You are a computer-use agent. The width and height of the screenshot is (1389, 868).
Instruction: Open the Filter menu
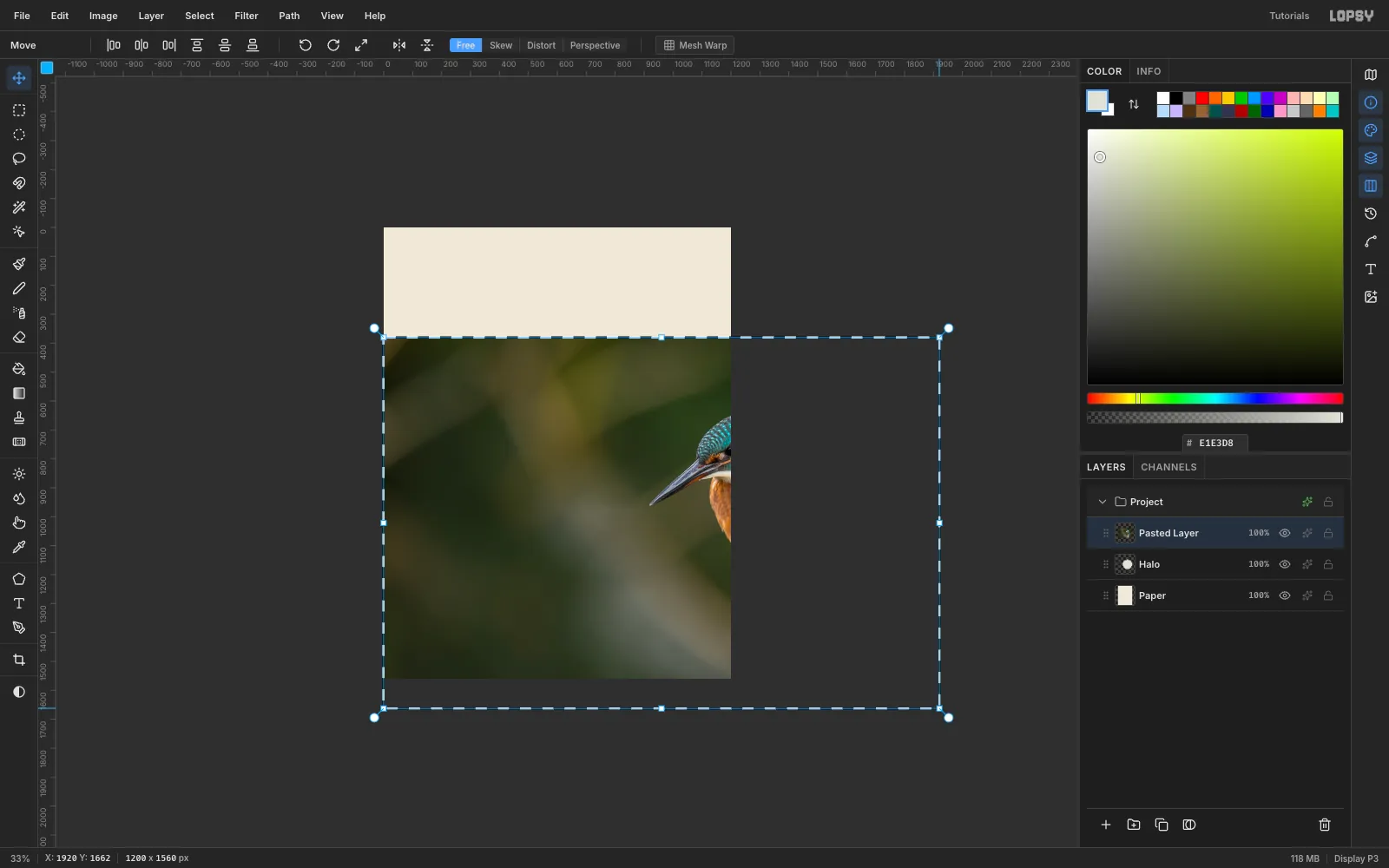247,16
